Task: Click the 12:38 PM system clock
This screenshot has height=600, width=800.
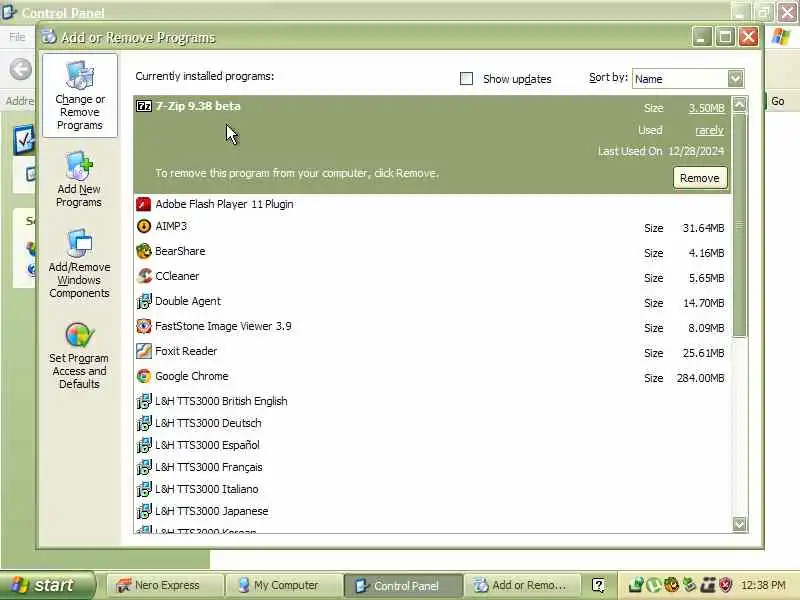Action: [x=763, y=585]
